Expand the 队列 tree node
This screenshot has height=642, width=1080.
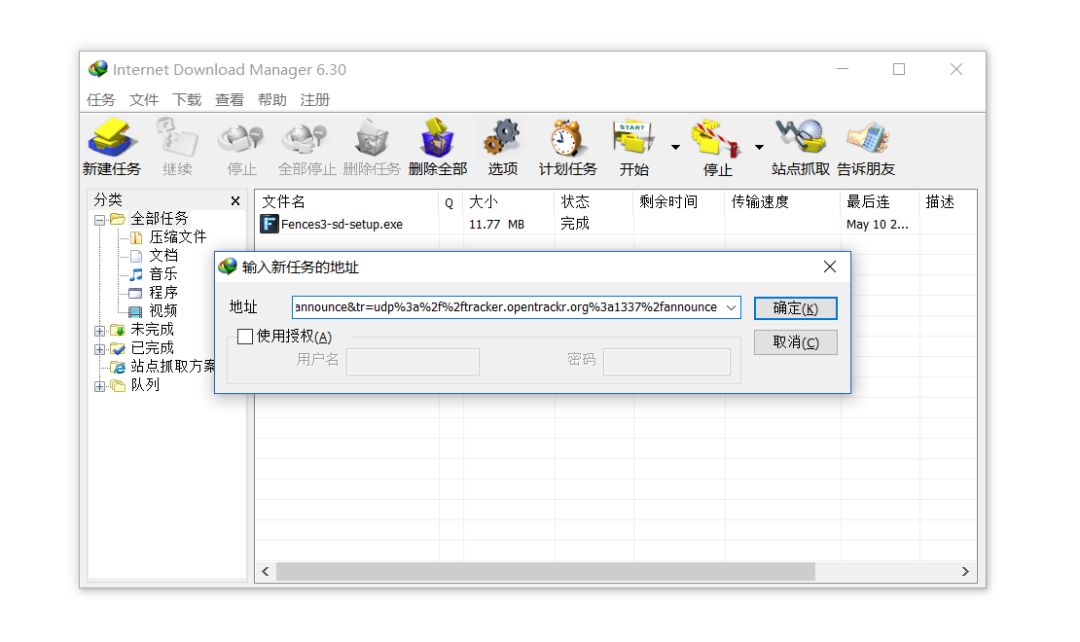click(x=100, y=386)
